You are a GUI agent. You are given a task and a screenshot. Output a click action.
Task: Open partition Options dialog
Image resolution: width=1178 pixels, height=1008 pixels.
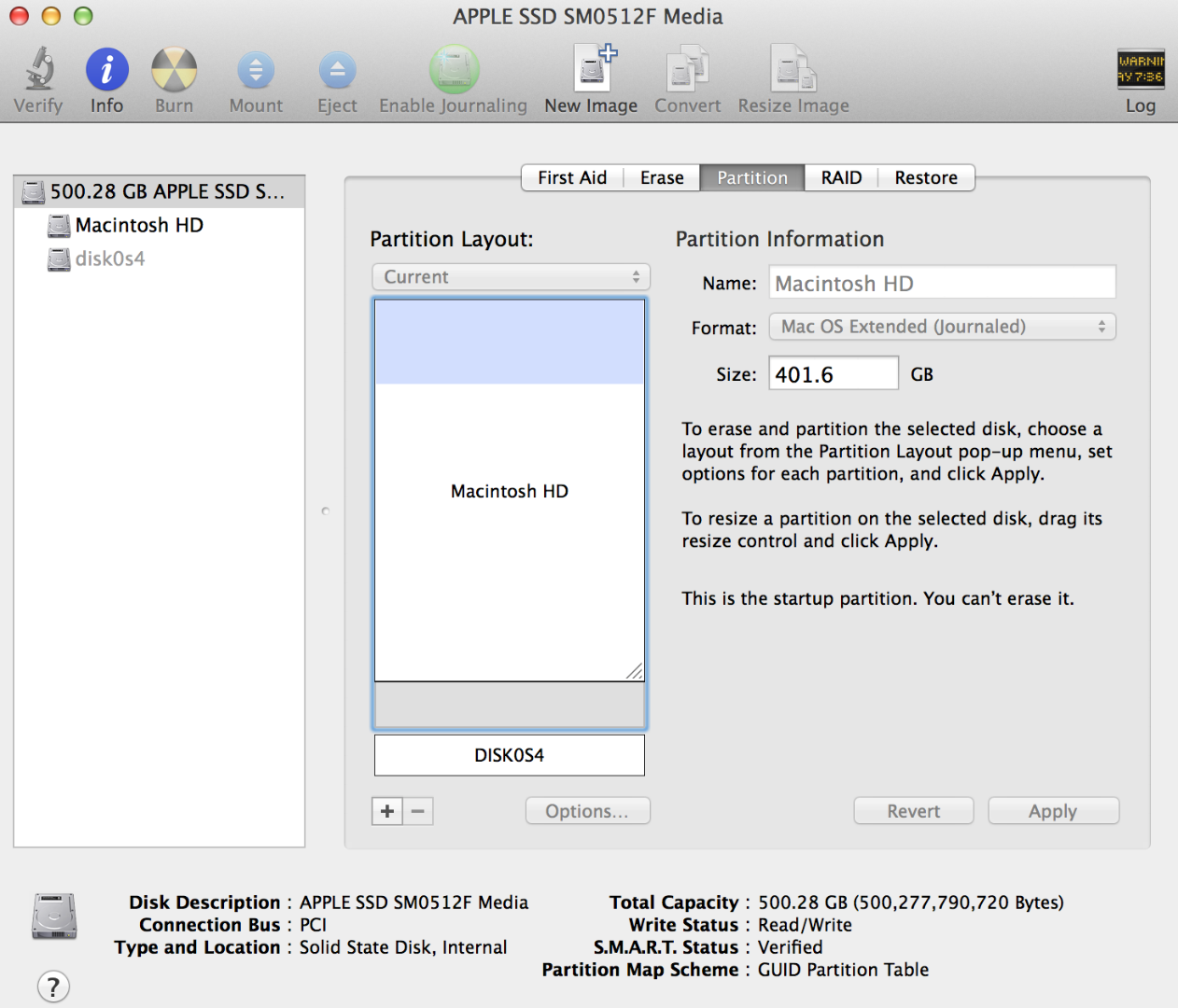pos(587,810)
